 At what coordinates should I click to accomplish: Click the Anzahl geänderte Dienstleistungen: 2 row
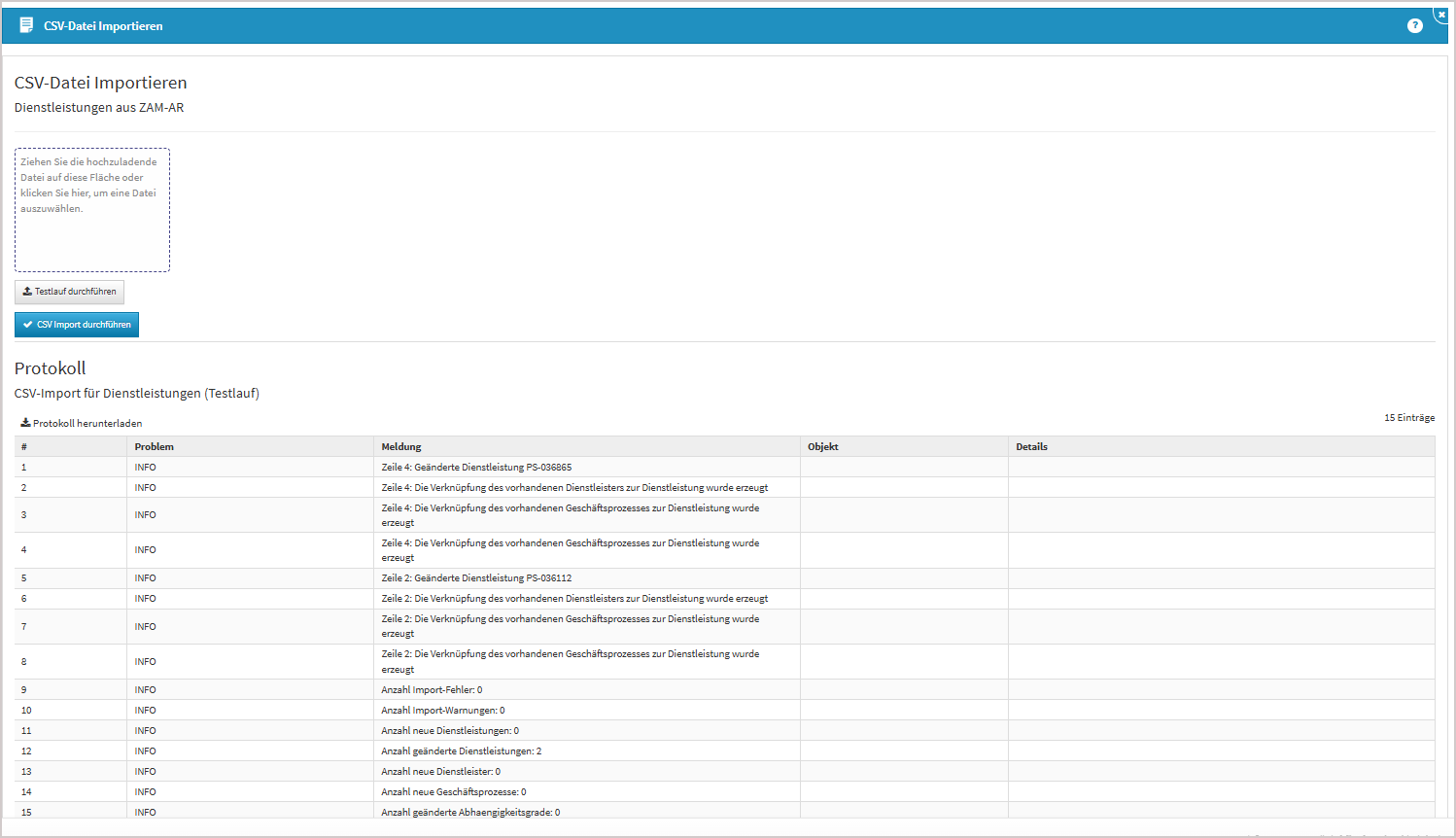point(461,751)
